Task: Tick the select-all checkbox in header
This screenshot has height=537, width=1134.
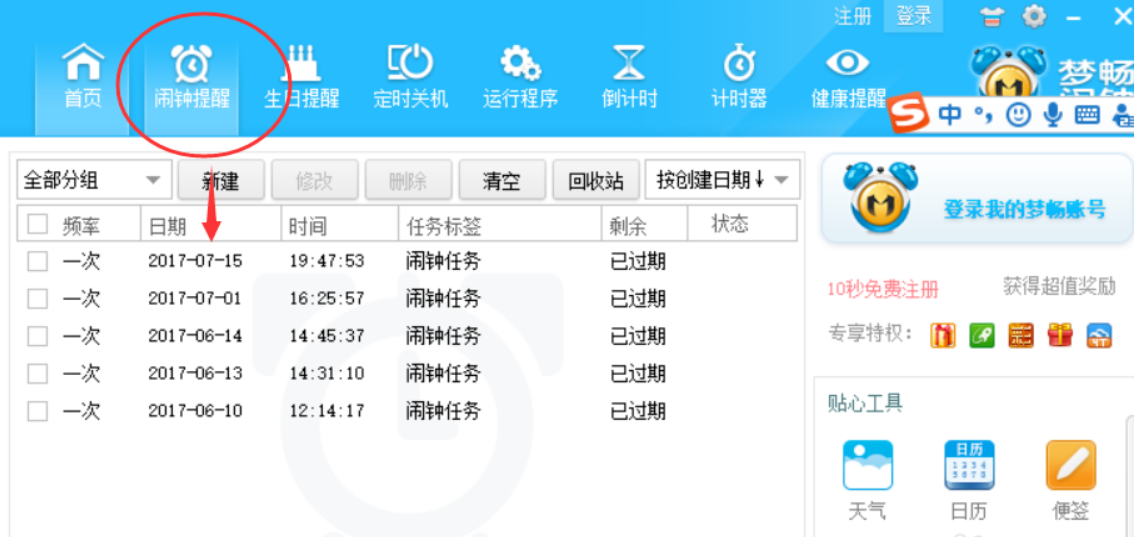Action: tap(38, 225)
